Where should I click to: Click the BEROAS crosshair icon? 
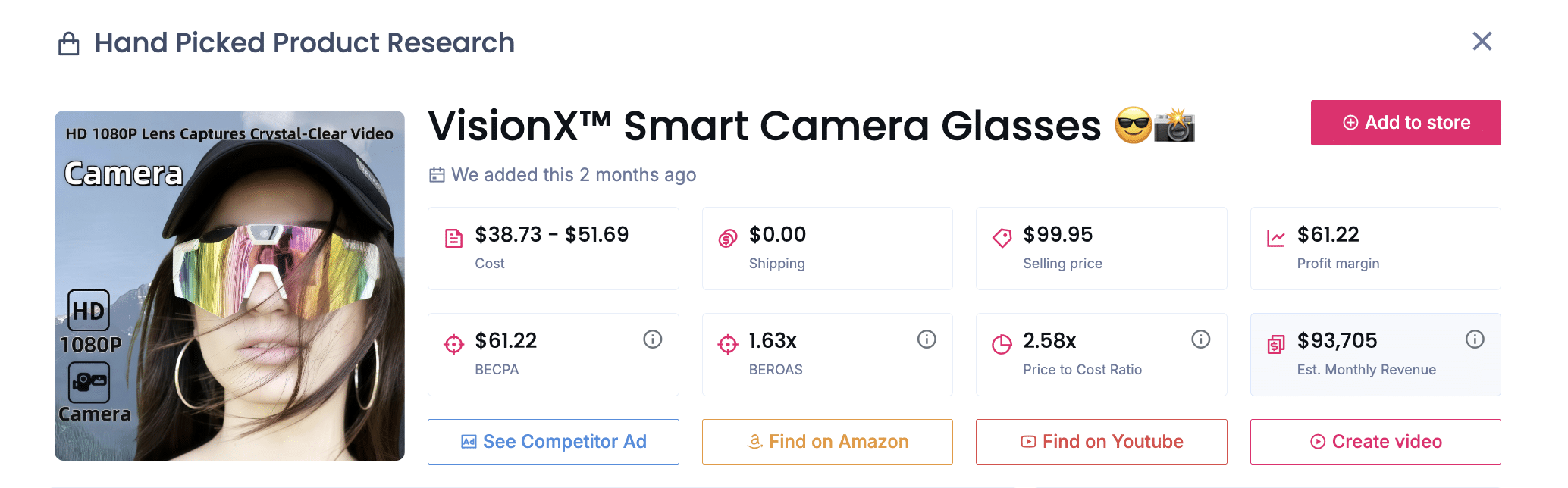(x=728, y=342)
